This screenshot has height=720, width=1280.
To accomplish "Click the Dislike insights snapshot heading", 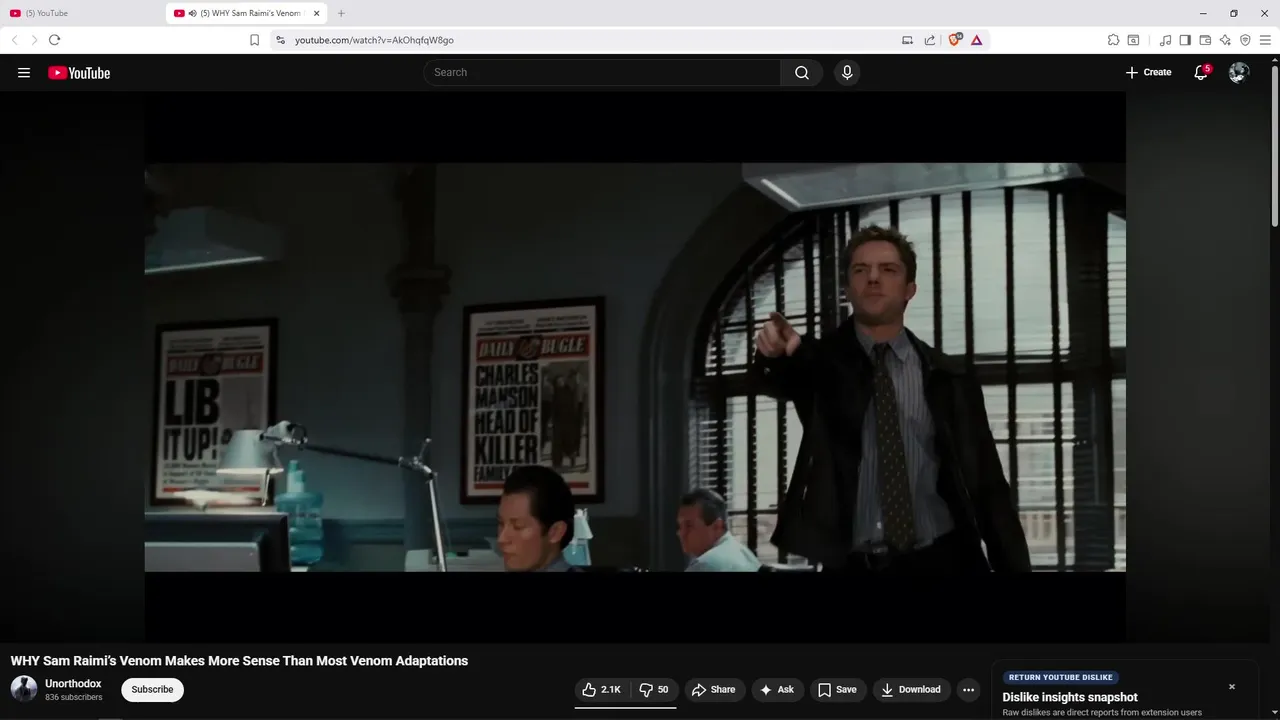I will tap(1070, 697).
